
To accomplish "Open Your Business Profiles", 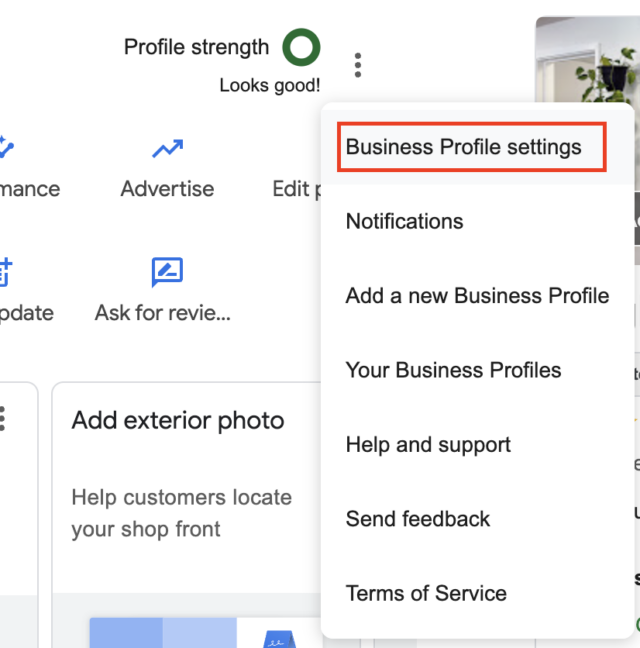I will (x=453, y=370).
